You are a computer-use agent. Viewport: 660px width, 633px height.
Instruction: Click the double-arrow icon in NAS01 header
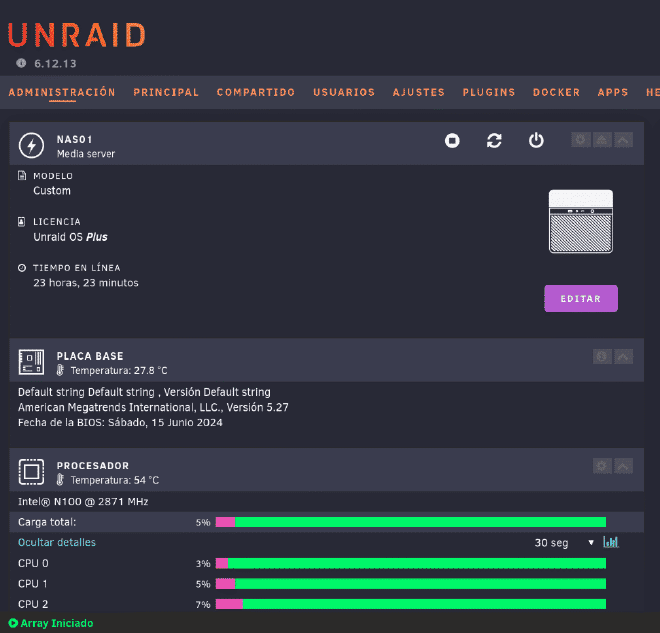pyautogui.click(x=602, y=140)
